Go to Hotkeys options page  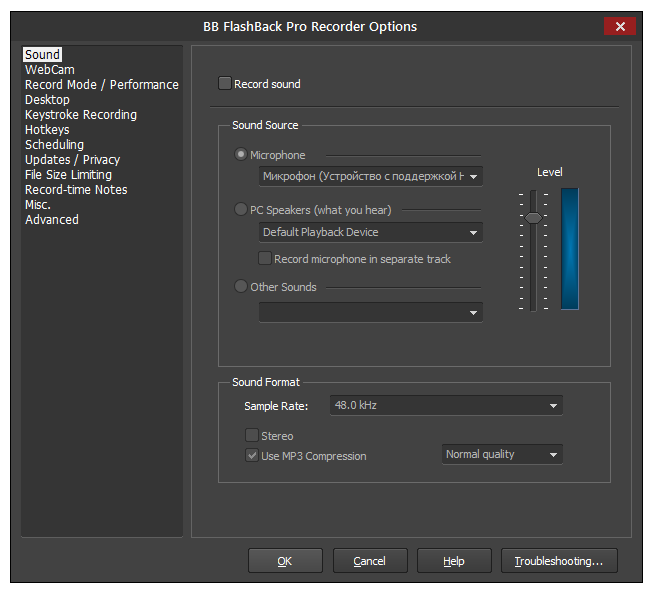pos(47,130)
